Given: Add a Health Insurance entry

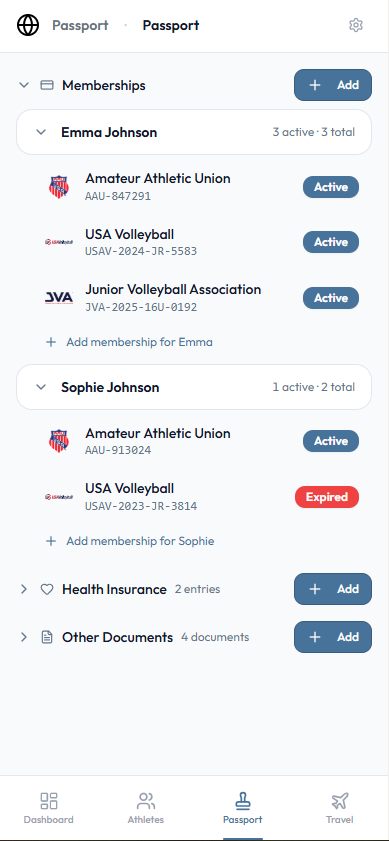Looking at the screenshot, I should (333, 589).
